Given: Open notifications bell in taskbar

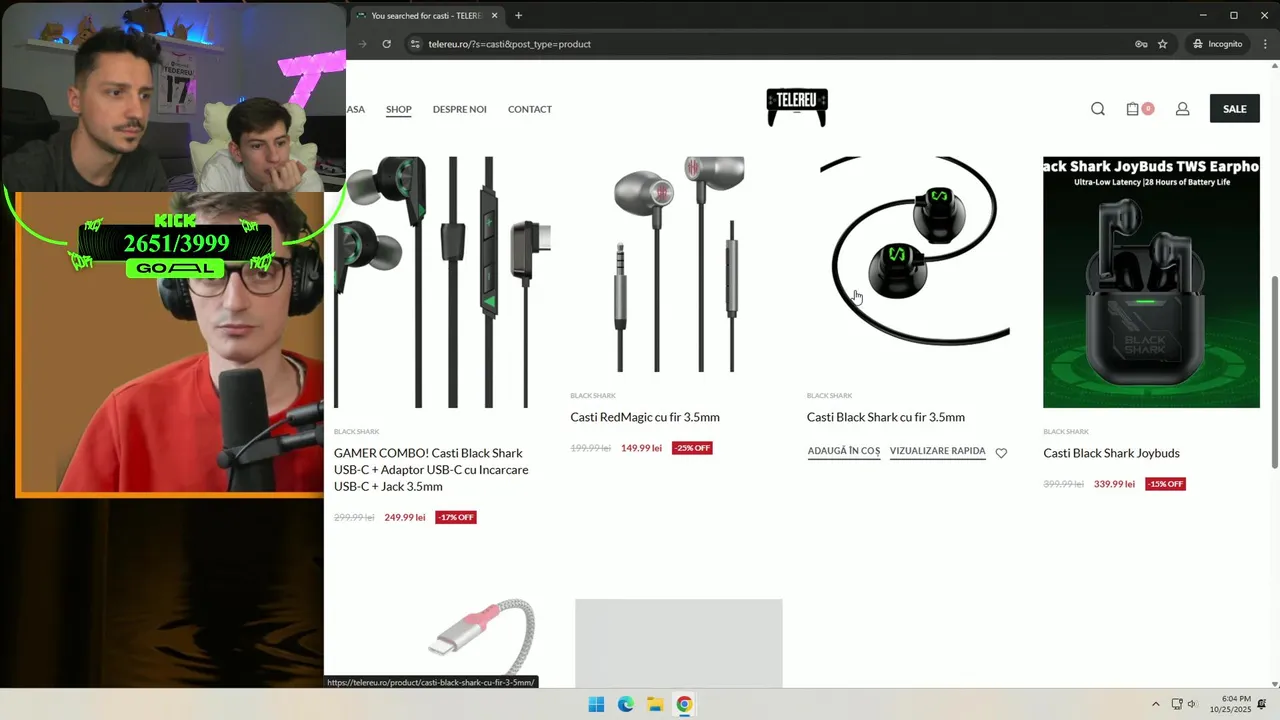Looking at the screenshot, I should tap(1262, 704).
